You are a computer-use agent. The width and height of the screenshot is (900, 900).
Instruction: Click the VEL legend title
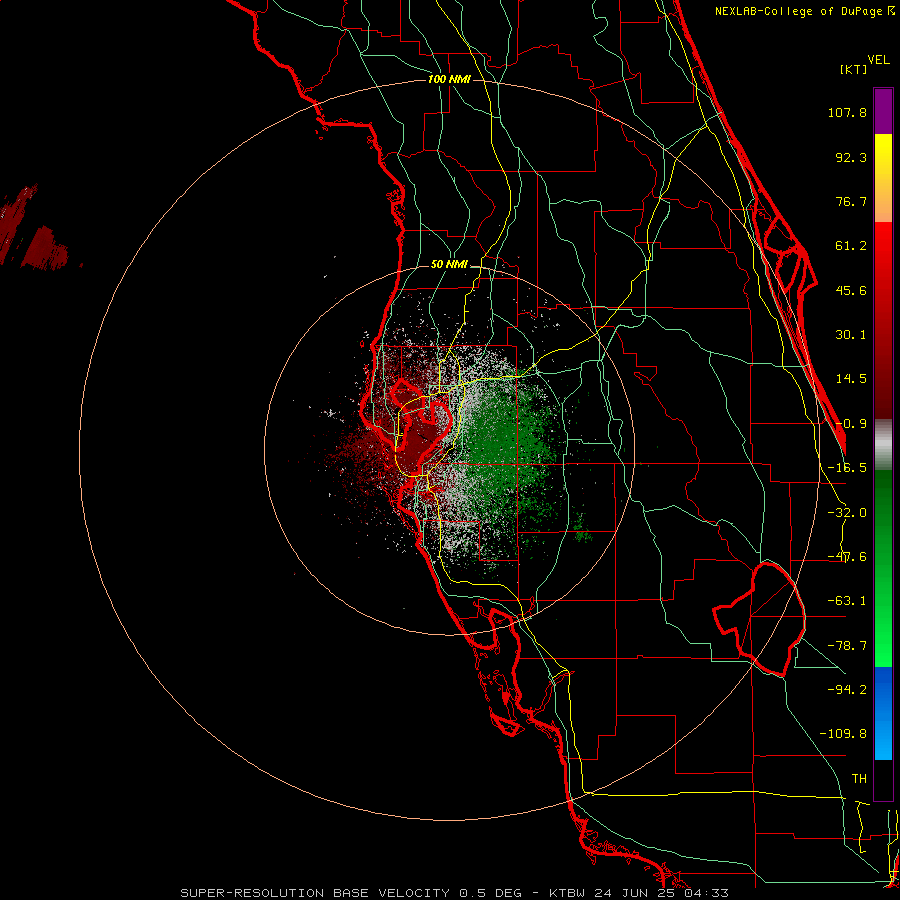pyautogui.click(x=878, y=60)
